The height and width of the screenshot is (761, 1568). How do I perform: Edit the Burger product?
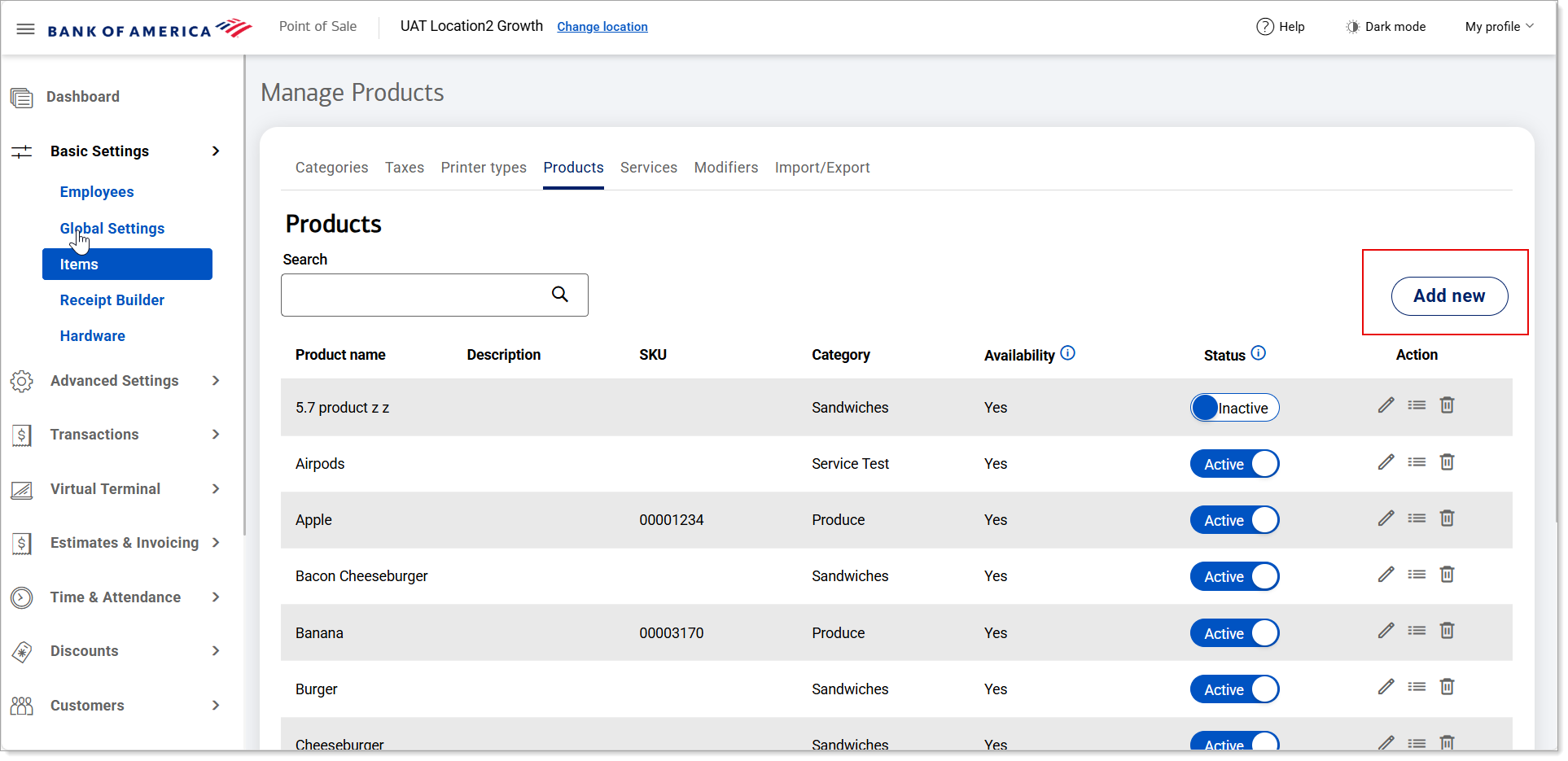(1386, 687)
